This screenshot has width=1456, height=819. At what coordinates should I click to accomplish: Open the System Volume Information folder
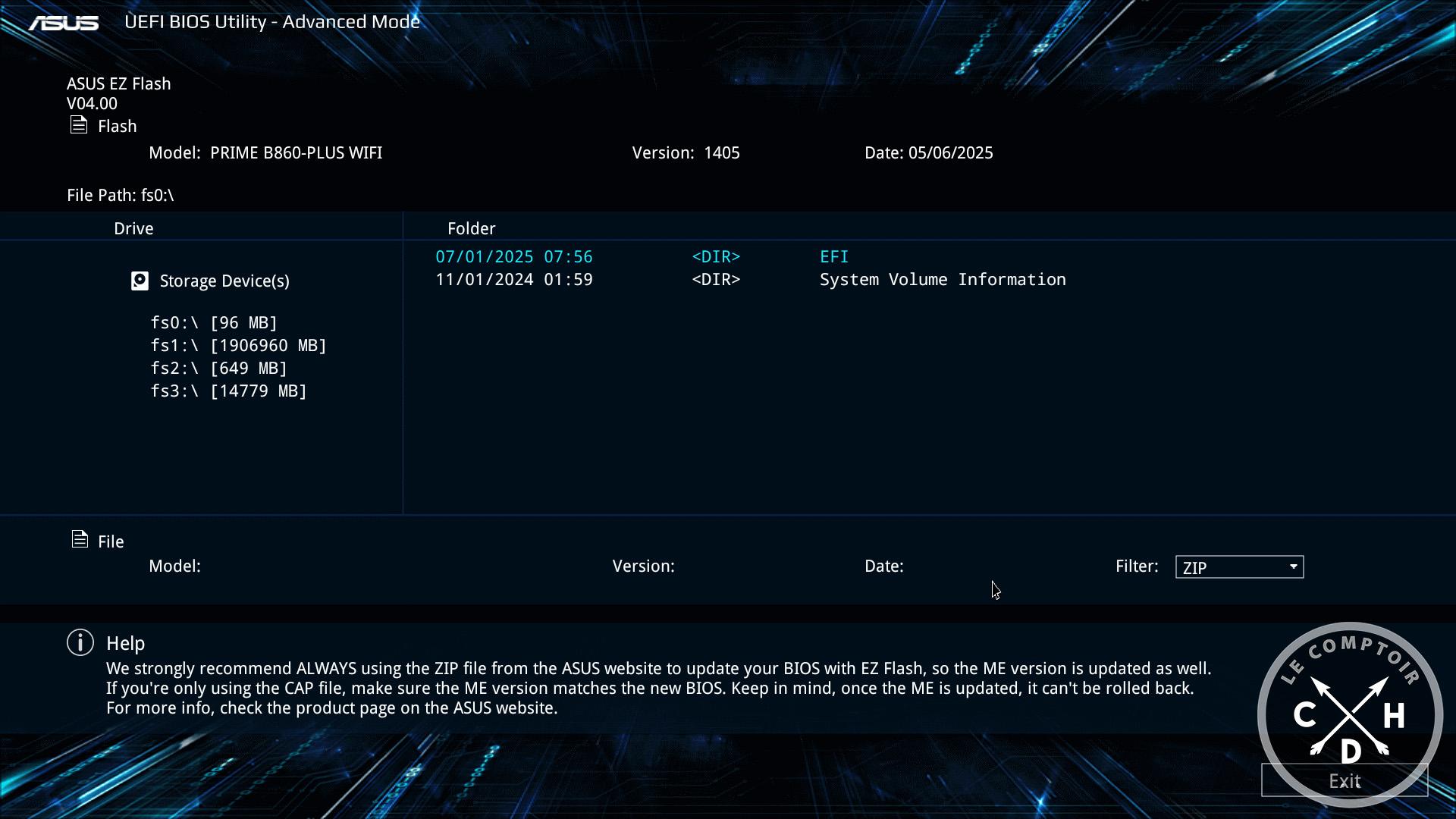coord(942,280)
